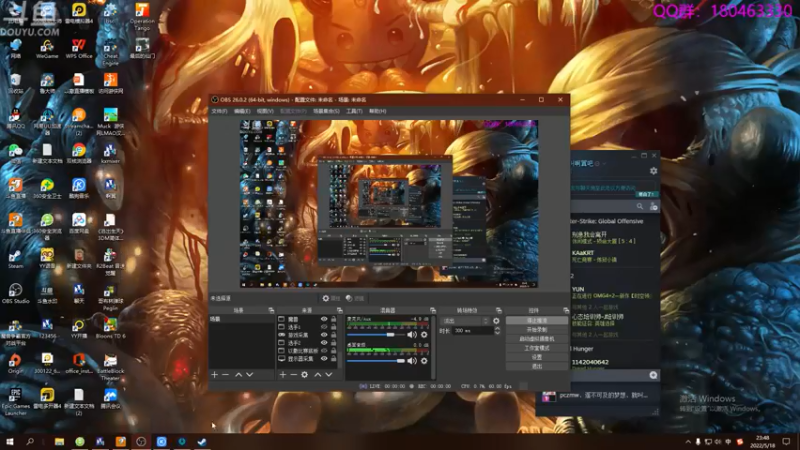Toggle lock on 游戏采集 source
This screenshot has width=800, height=450.
click(334, 335)
